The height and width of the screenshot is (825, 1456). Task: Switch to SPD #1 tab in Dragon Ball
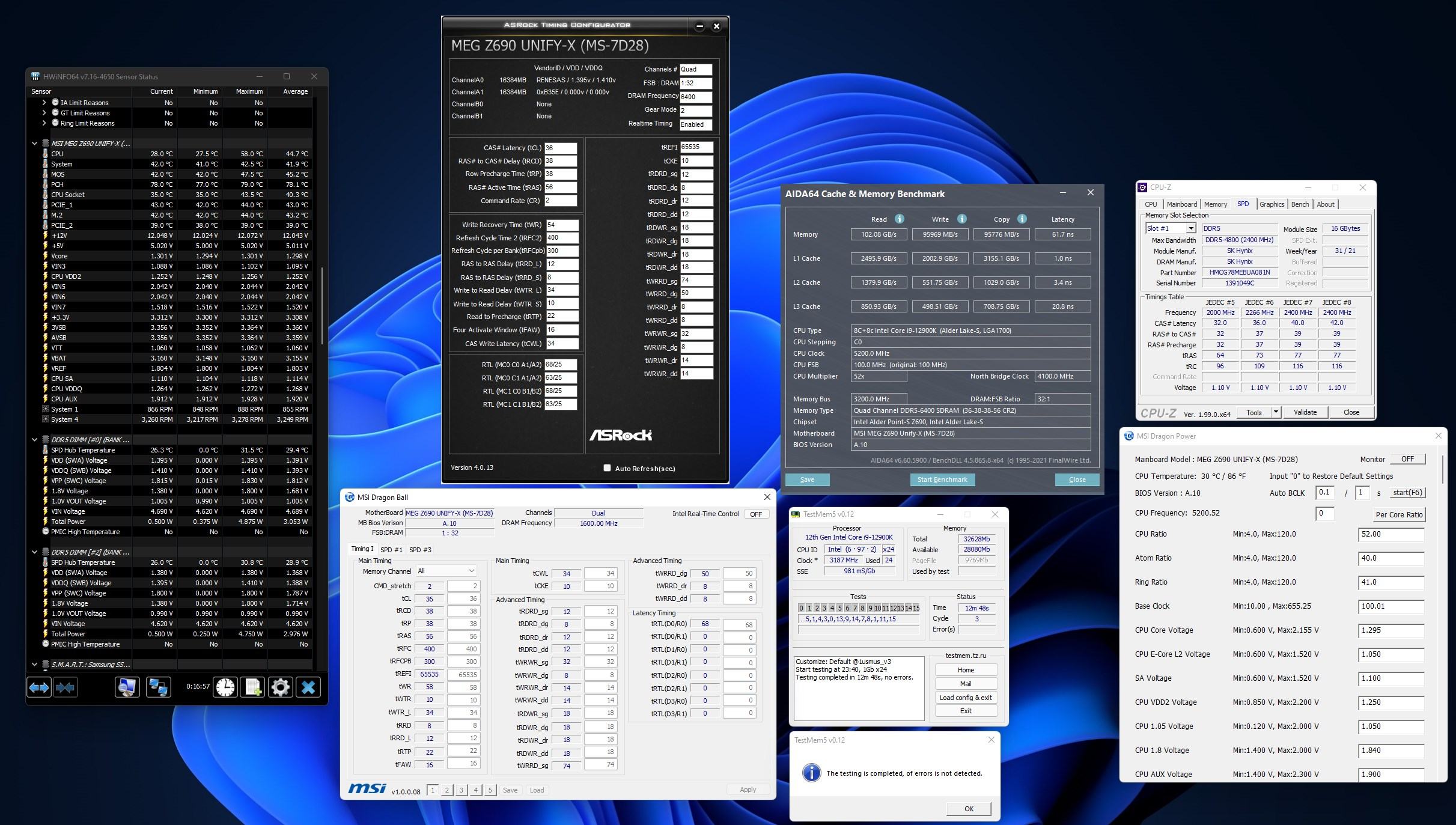391,549
